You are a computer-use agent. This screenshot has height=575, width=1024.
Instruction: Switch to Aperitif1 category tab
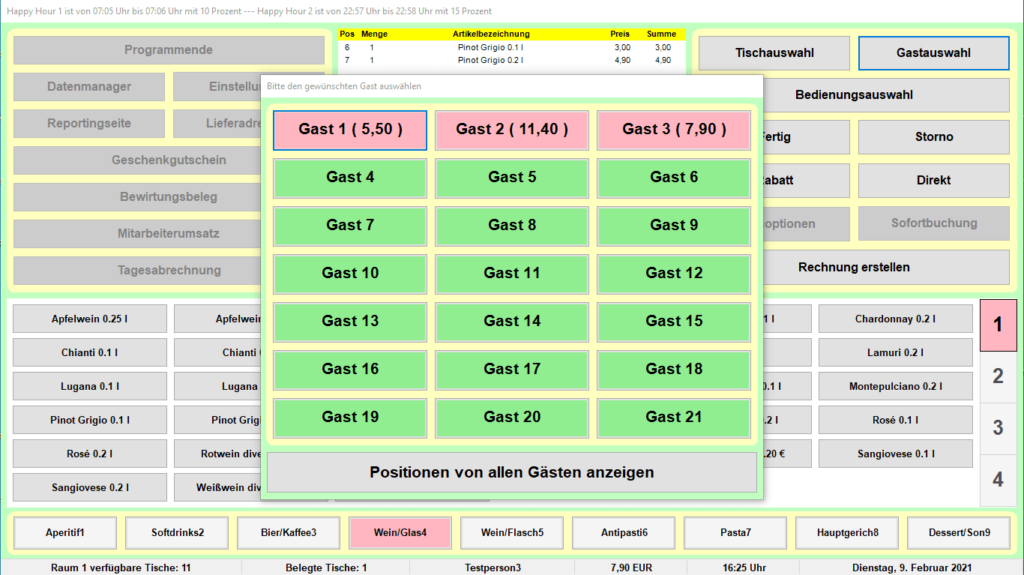tap(65, 533)
